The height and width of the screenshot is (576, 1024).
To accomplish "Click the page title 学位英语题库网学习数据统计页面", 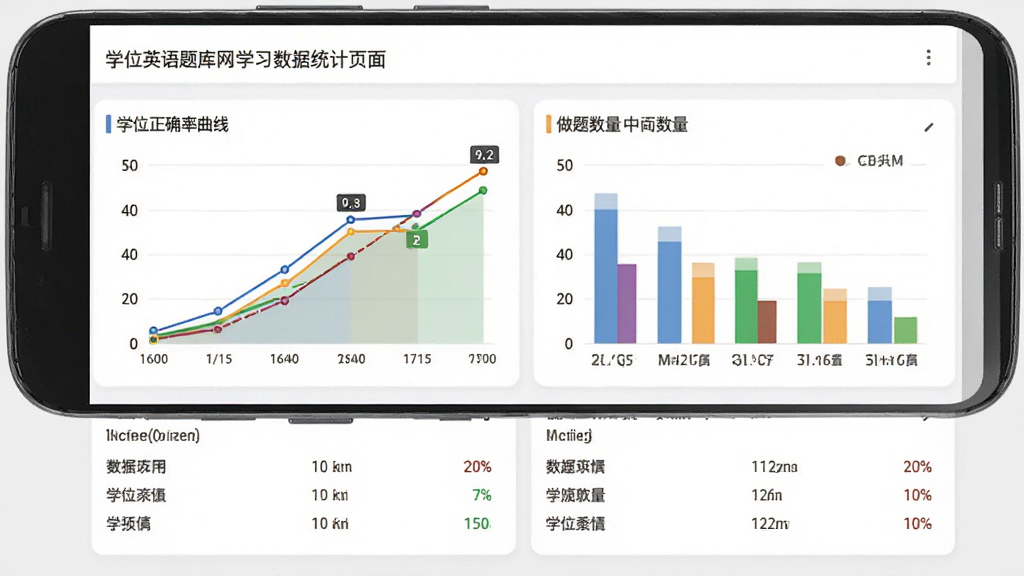I will [x=246, y=60].
